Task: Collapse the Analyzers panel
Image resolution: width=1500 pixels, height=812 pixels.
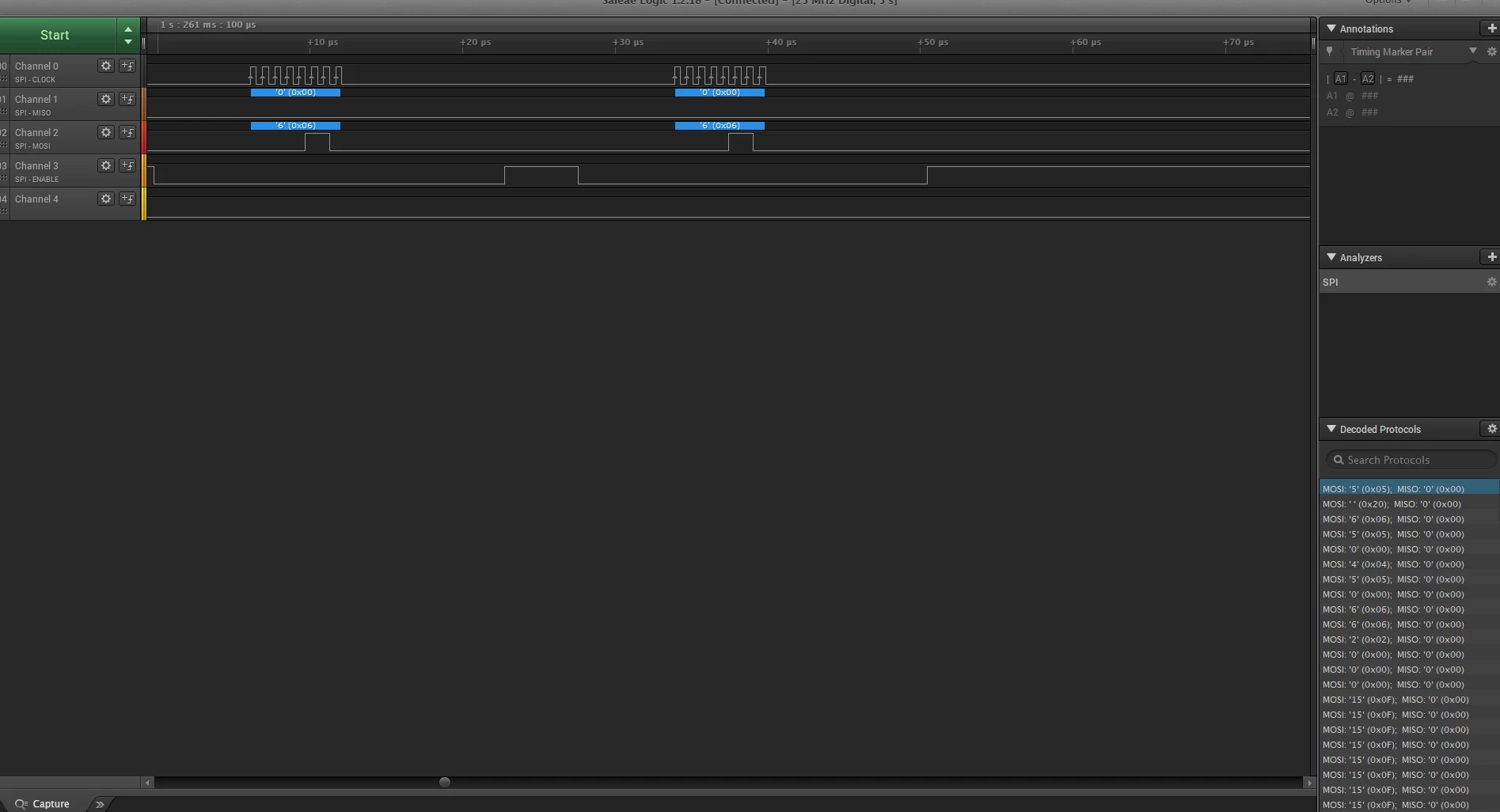Action: click(x=1331, y=257)
